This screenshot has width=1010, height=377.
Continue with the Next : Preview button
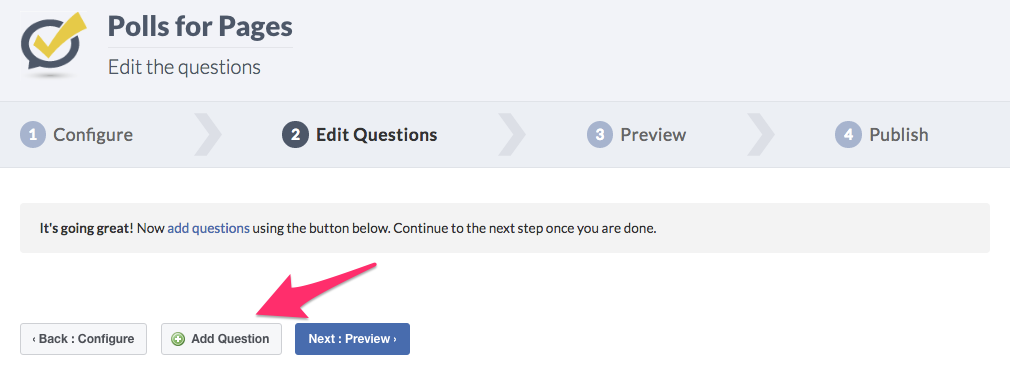(352, 339)
